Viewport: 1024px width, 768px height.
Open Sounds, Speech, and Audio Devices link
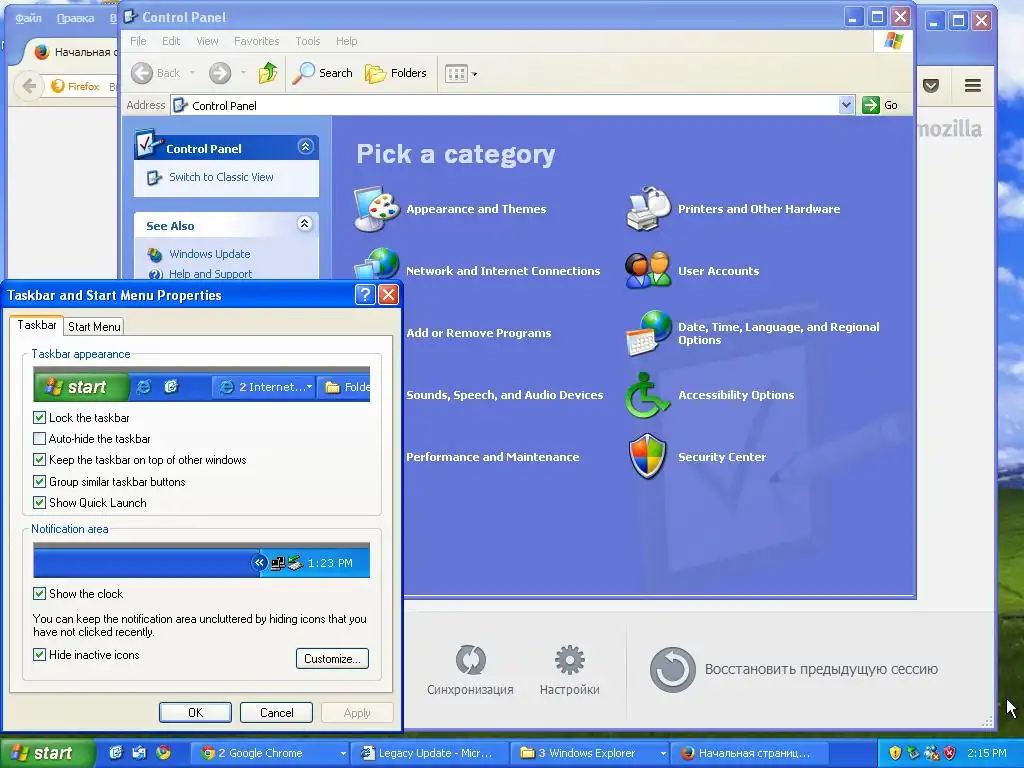pos(505,395)
